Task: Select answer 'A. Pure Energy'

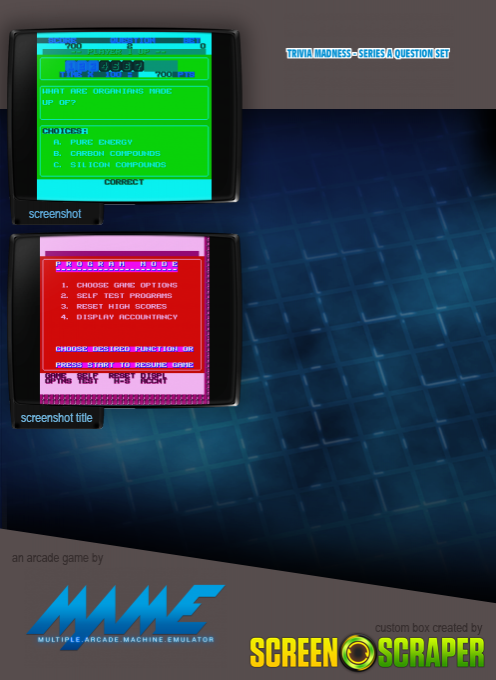Action: pos(93,142)
